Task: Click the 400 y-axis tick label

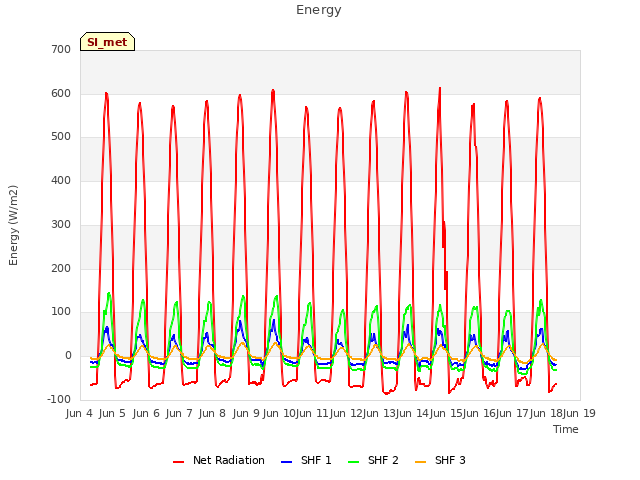Action: [61, 180]
